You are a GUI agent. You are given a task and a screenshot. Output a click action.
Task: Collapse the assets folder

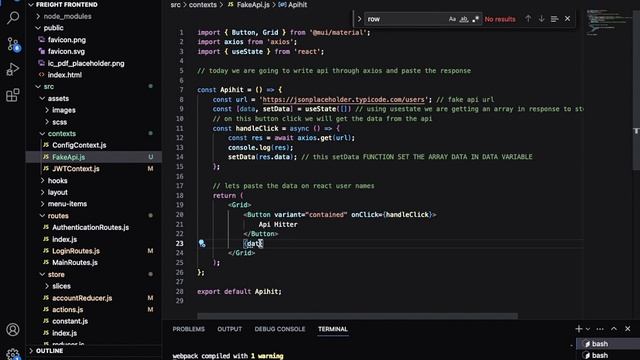pos(42,98)
